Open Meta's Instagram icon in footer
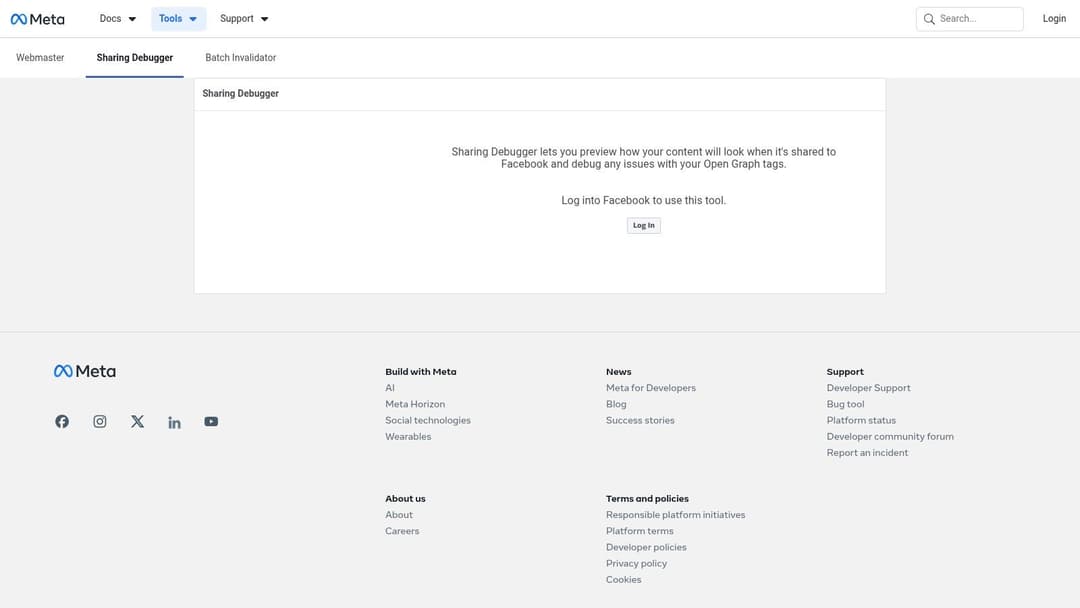 coord(100,421)
